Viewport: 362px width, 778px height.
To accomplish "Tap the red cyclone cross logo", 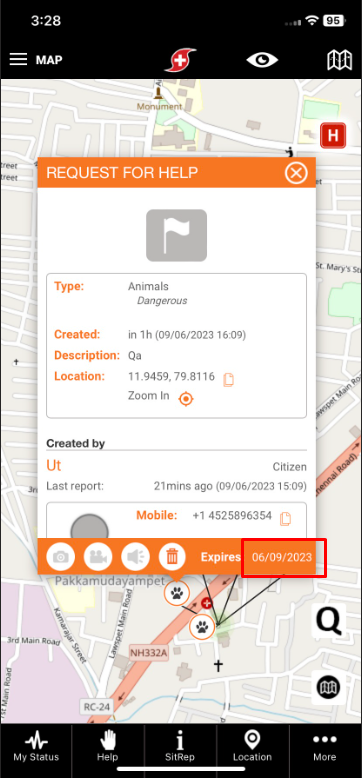I will 181,60.
